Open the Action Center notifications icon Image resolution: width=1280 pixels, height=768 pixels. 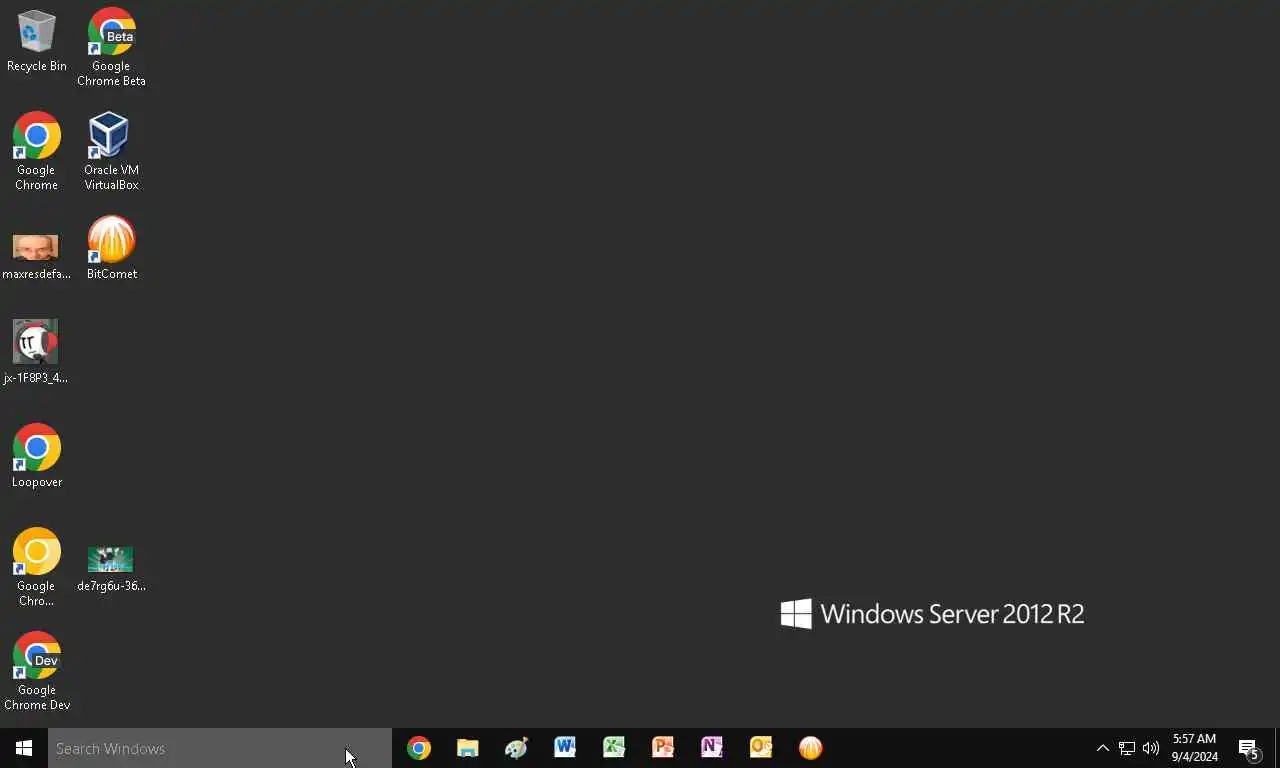click(x=1249, y=748)
